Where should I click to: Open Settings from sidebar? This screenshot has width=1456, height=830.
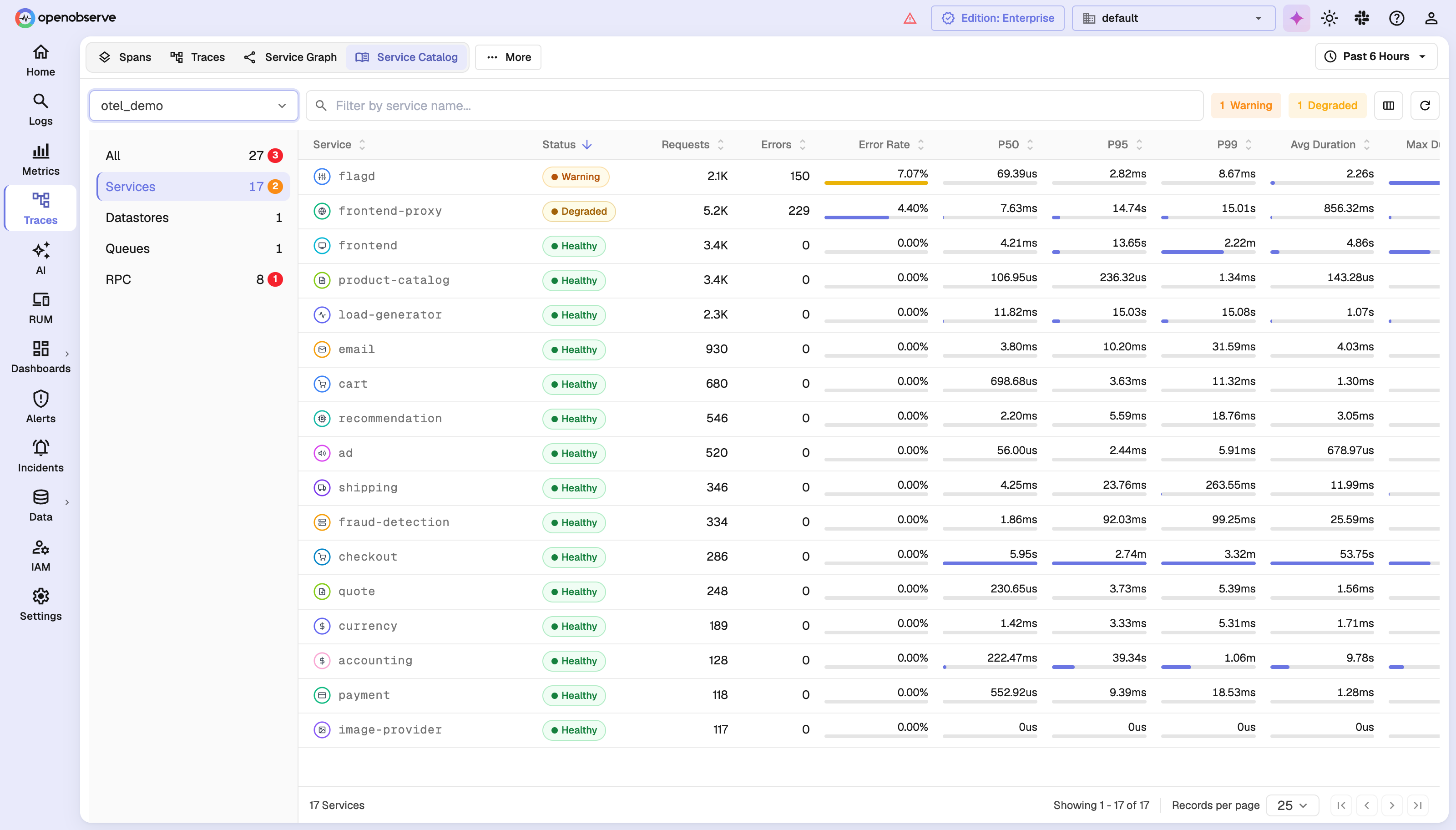pos(40,605)
